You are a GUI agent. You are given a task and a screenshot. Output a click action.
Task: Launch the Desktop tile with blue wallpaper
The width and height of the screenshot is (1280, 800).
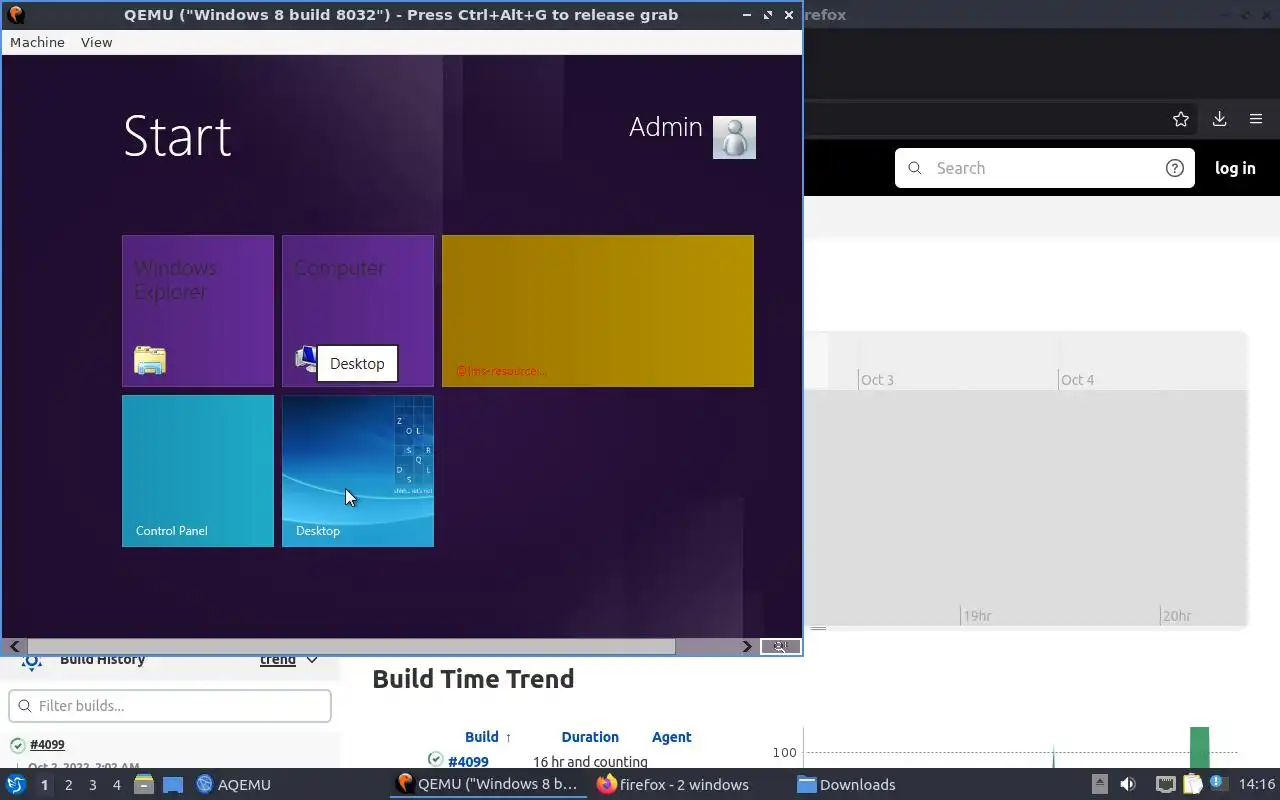358,471
